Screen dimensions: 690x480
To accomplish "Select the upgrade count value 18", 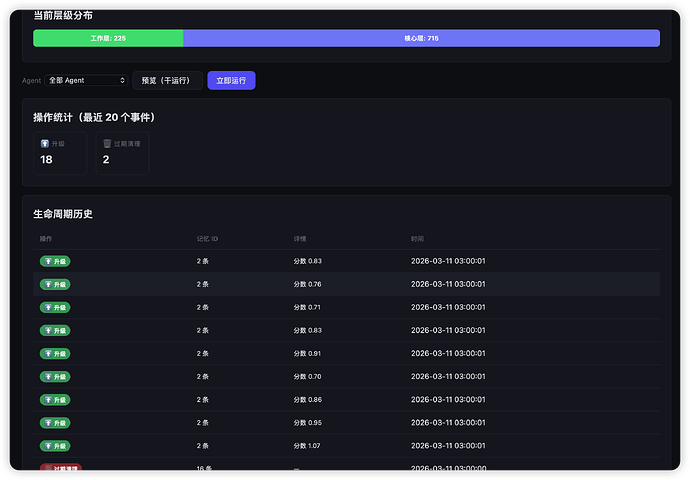I will [x=46, y=160].
